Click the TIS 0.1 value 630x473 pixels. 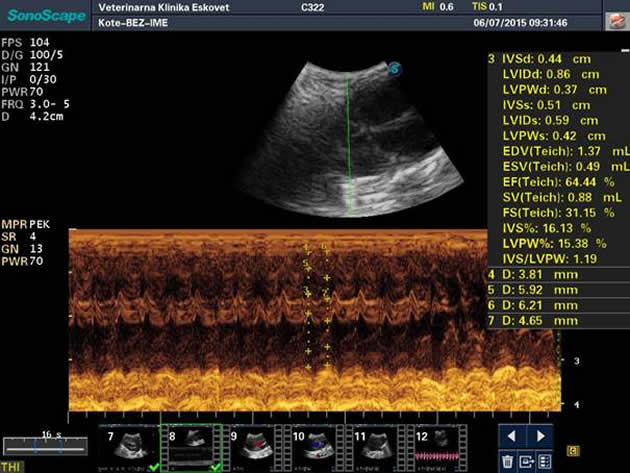(x=487, y=7)
